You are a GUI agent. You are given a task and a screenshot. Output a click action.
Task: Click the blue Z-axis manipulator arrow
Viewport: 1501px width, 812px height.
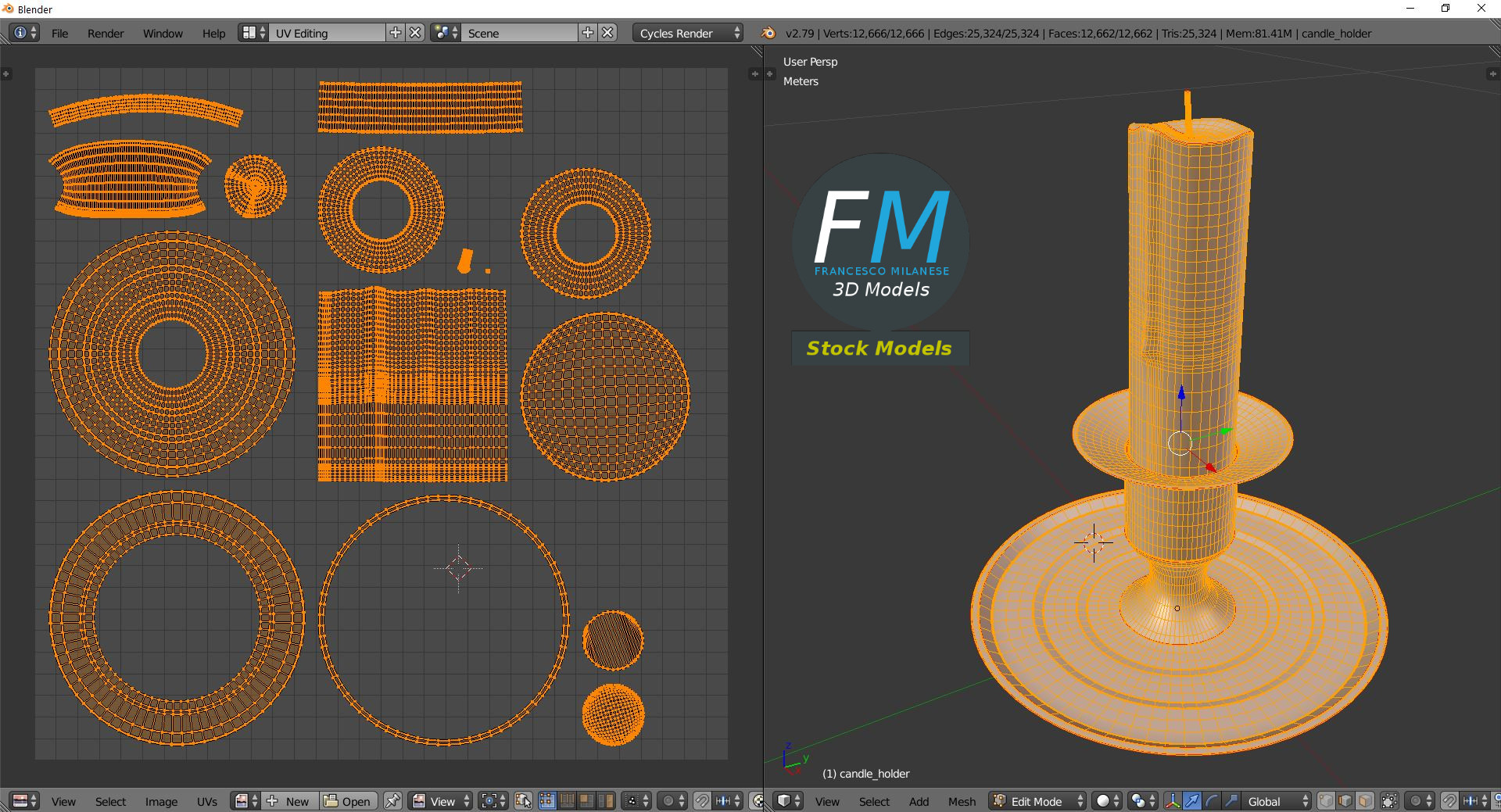click(x=1181, y=393)
